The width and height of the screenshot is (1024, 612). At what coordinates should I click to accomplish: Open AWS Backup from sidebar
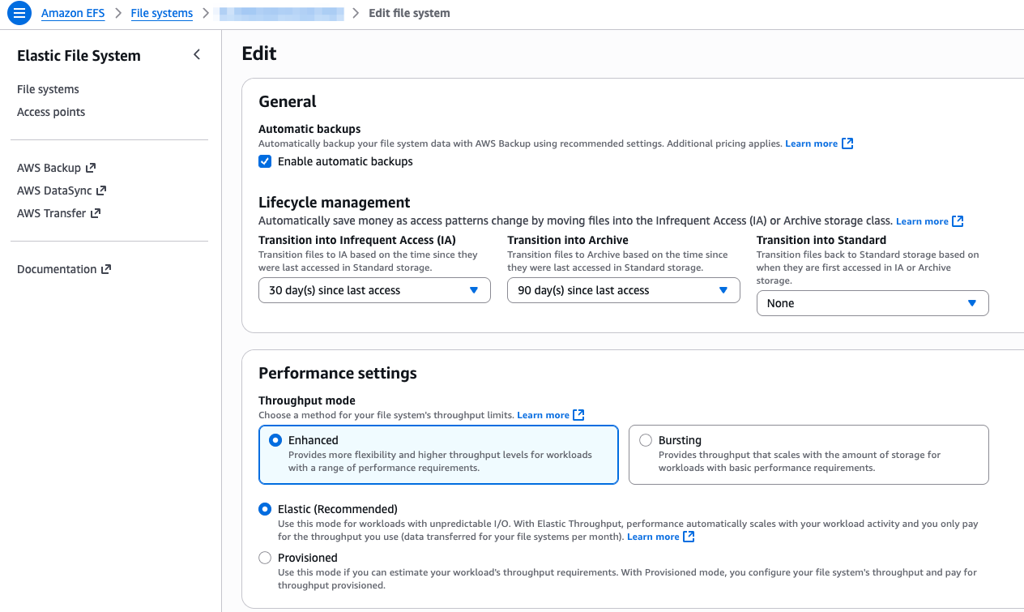click(49, 168)
